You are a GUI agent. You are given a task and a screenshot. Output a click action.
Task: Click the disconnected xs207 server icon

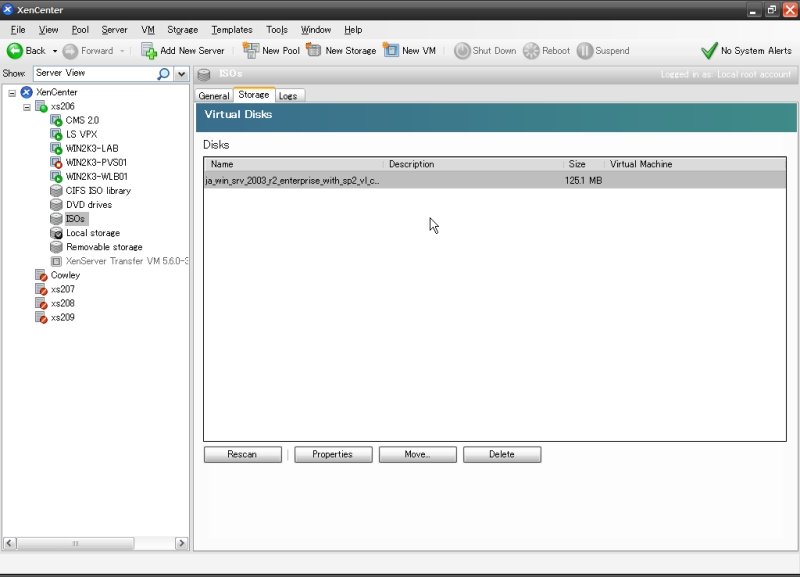(x=41, y=289)
